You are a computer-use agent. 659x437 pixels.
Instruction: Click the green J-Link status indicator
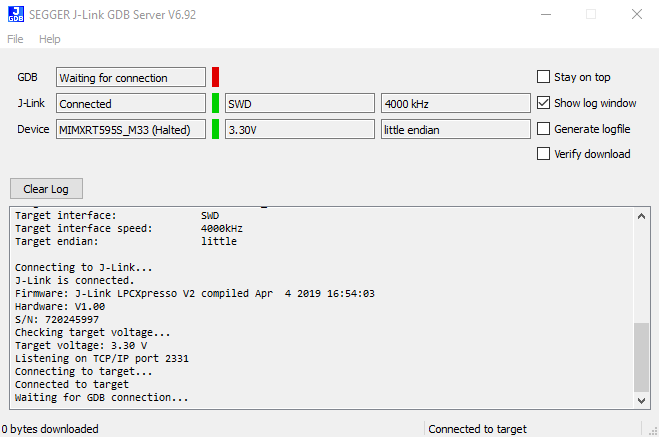point(215,103)
